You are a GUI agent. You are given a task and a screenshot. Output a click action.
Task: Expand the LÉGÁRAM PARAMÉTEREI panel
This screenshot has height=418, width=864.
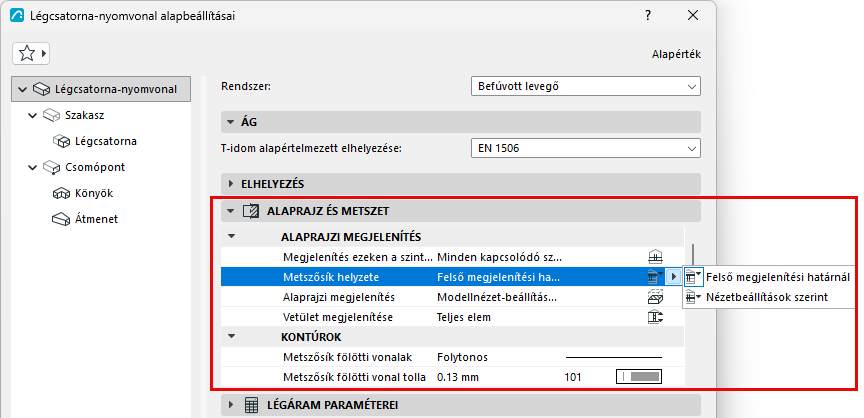231,406
